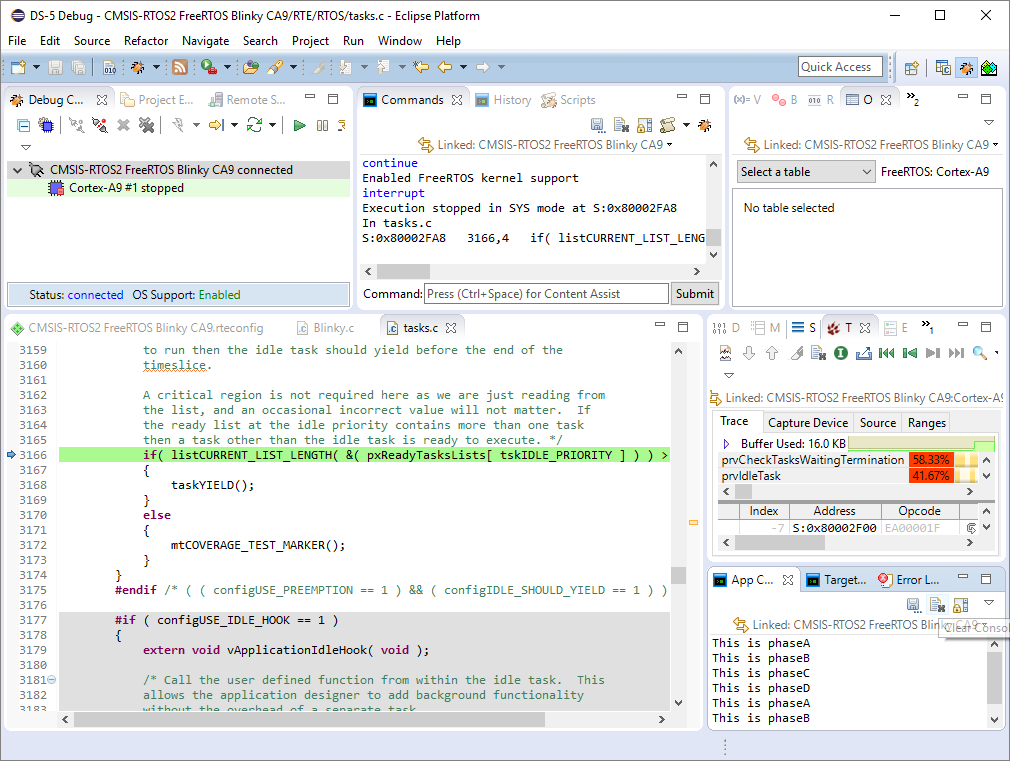1010x761 pixels.
Task: Expand the Buffer Used disclosure triangle
Action: coord(726,444)
